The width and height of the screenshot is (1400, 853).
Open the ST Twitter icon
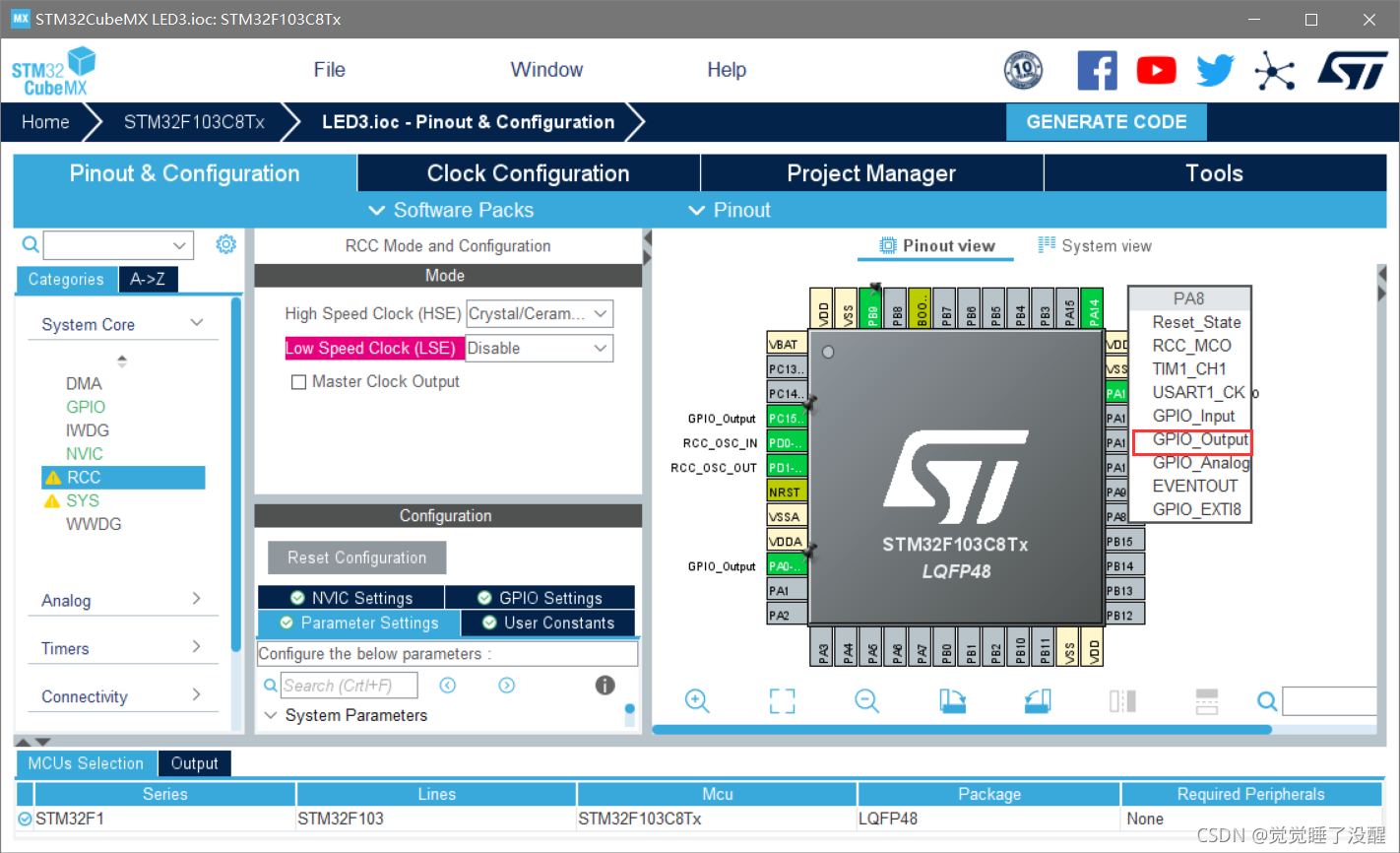tap(1215, 71)
